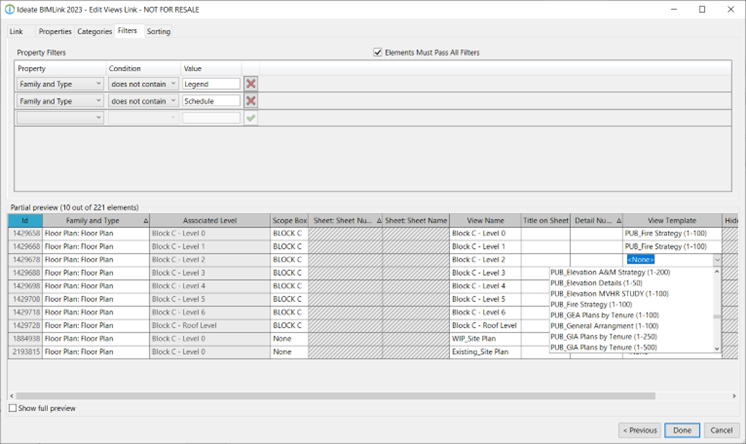Click the Ideate BIMLink app icon
746x444 pixels.
pos(10,10)
